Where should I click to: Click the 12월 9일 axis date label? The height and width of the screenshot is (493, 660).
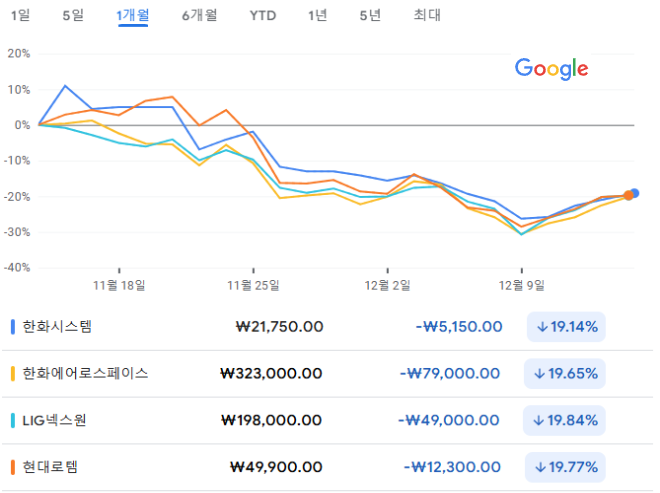[x=522, y=286]
